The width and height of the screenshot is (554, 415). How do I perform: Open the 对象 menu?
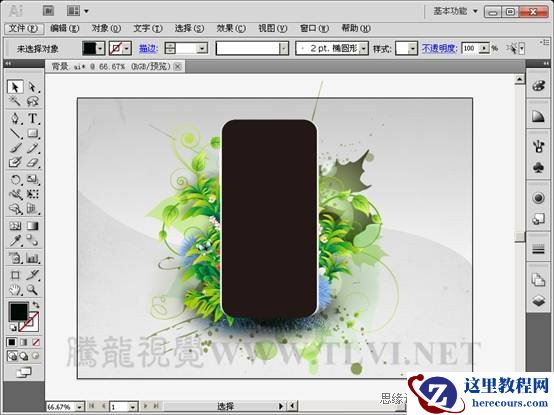click(106, 28)
